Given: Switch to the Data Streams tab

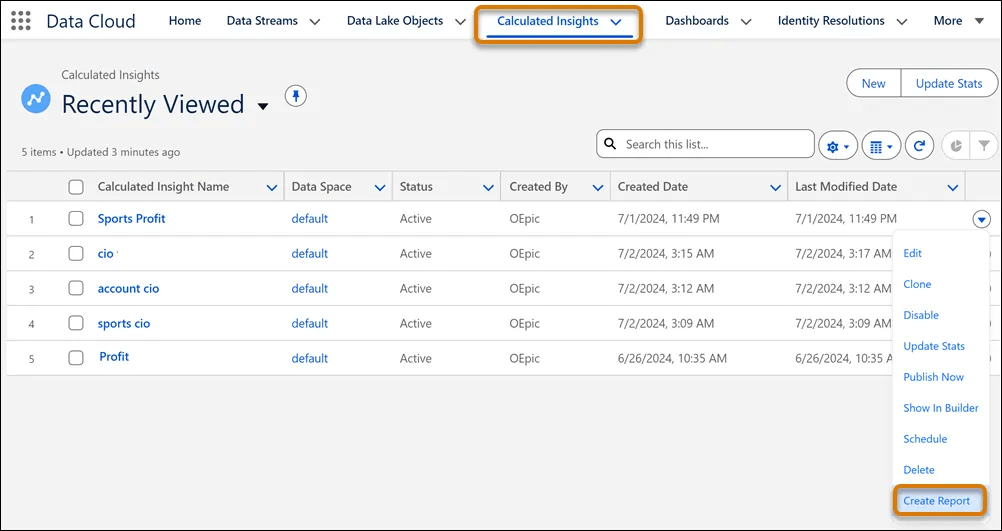Looking at the screenshot, I should [x=262, y=20].
